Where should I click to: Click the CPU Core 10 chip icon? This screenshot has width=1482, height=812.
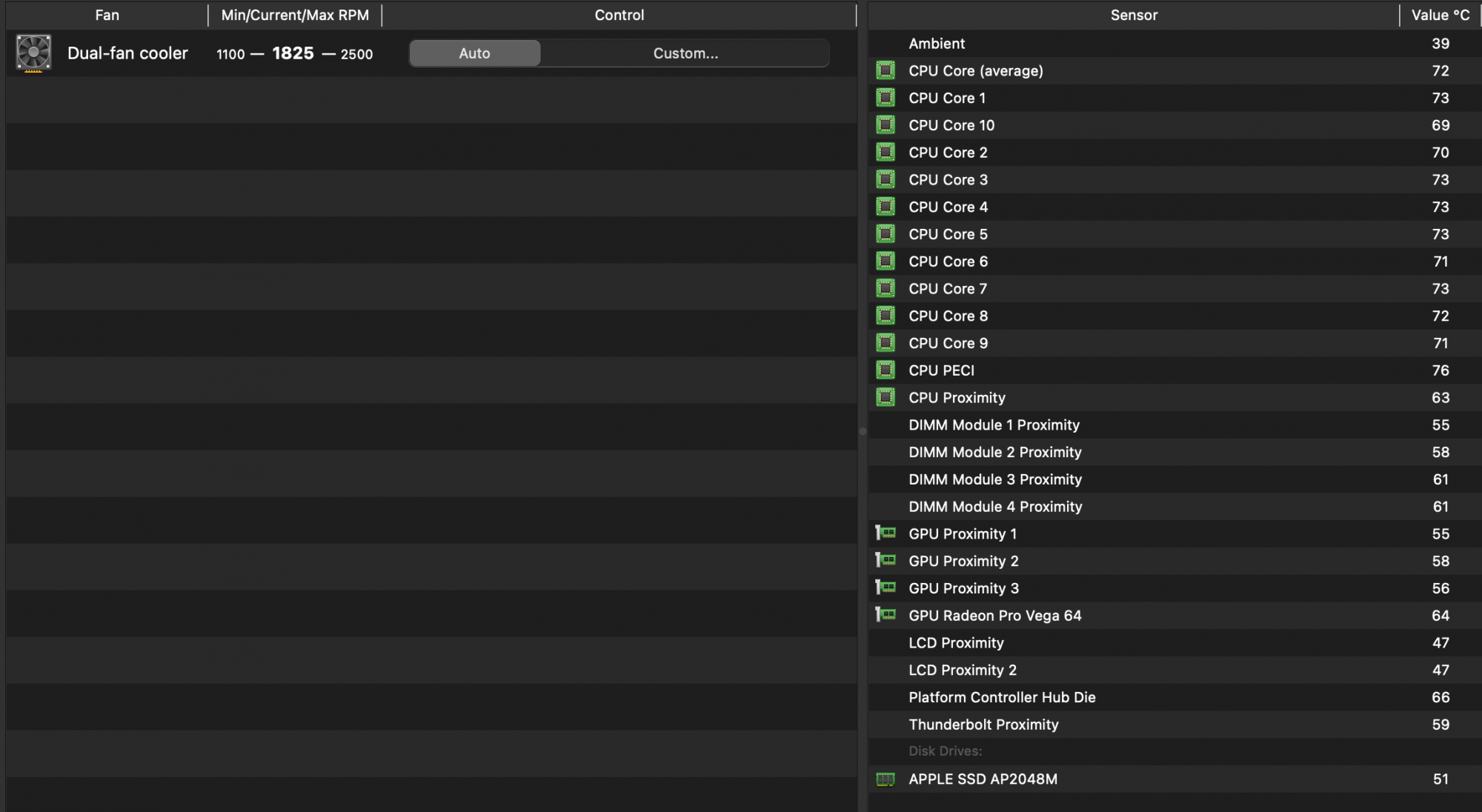tap(885, 125)
